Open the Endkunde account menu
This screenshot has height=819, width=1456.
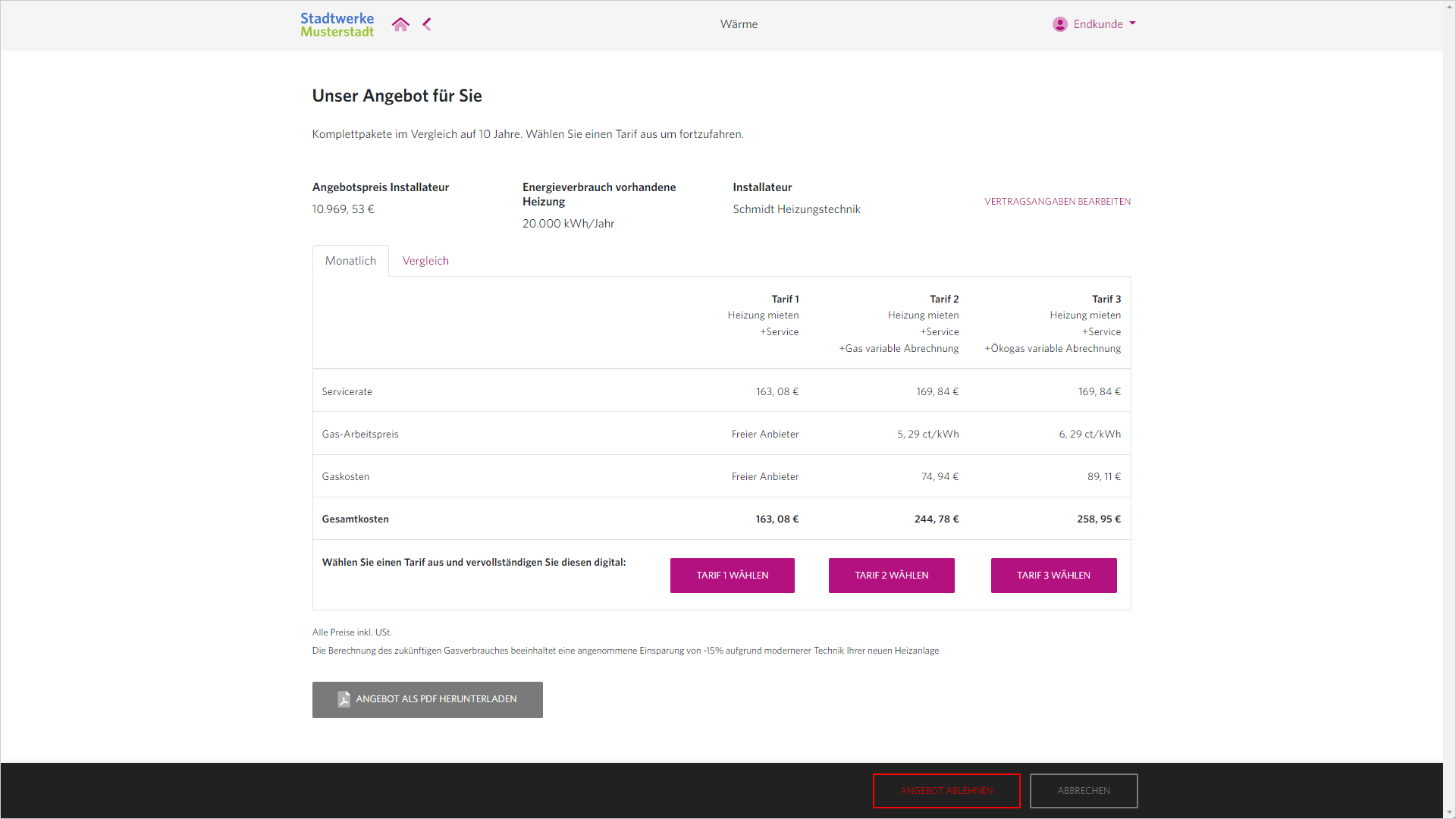tap(1097, 24)
